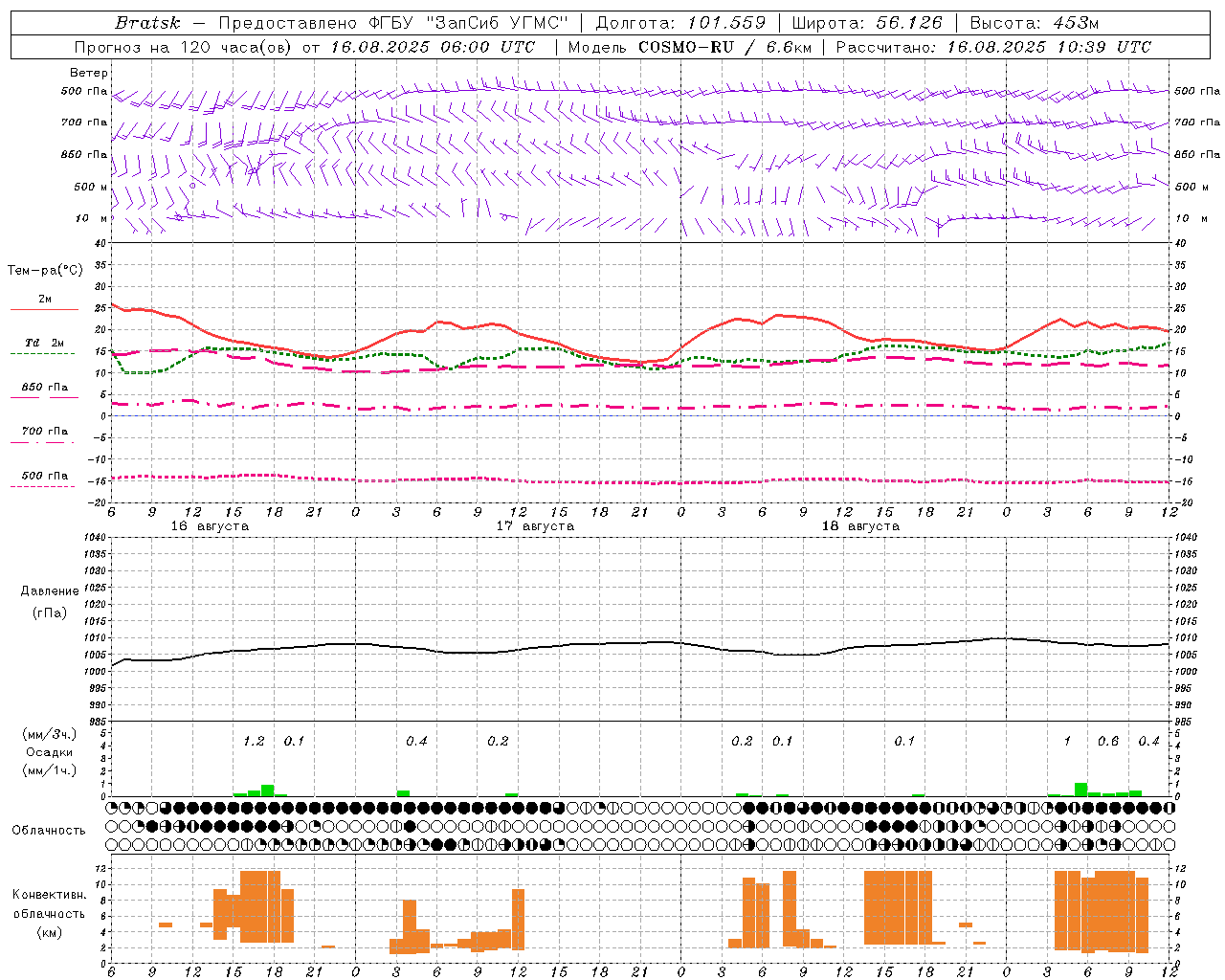Click the Широта: 56.126 value
Image resolution: width=1225 pixels, height=980 pixels.
[867, 23]
